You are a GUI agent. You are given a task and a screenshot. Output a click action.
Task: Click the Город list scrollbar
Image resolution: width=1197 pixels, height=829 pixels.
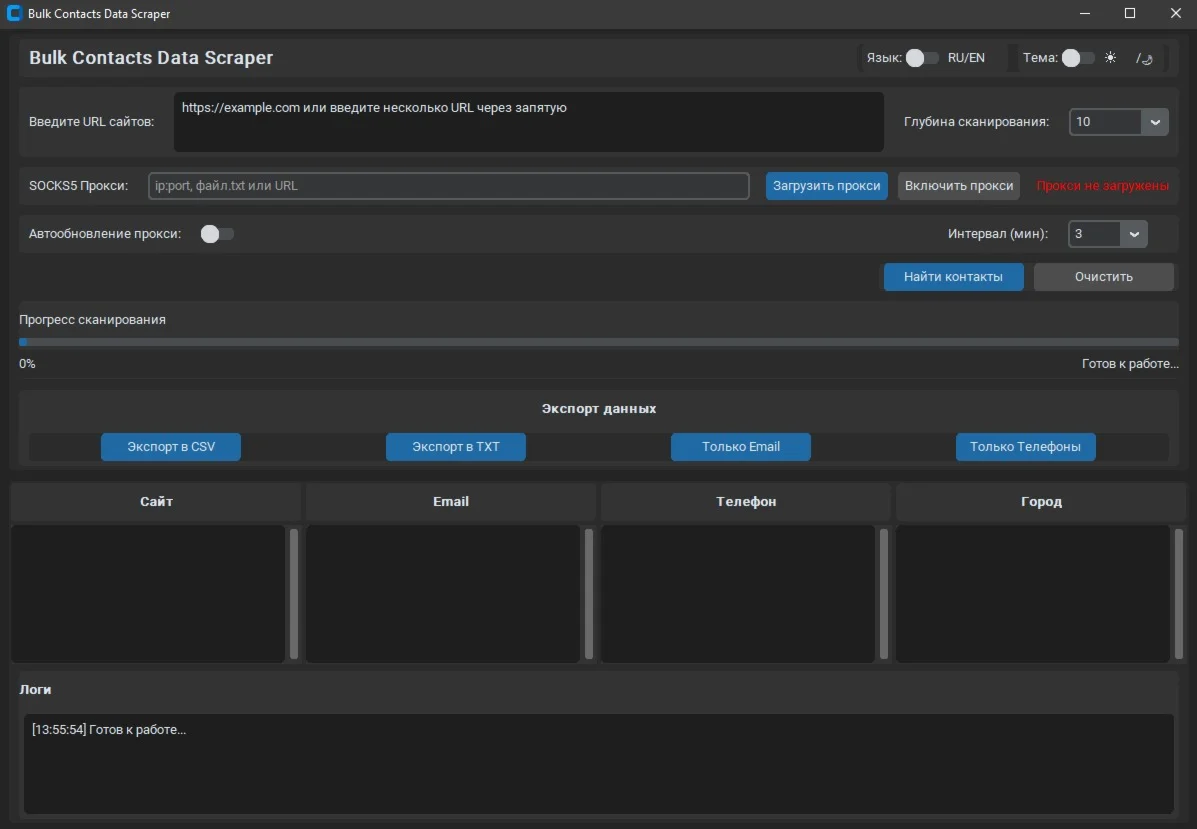click(1178, 594)
